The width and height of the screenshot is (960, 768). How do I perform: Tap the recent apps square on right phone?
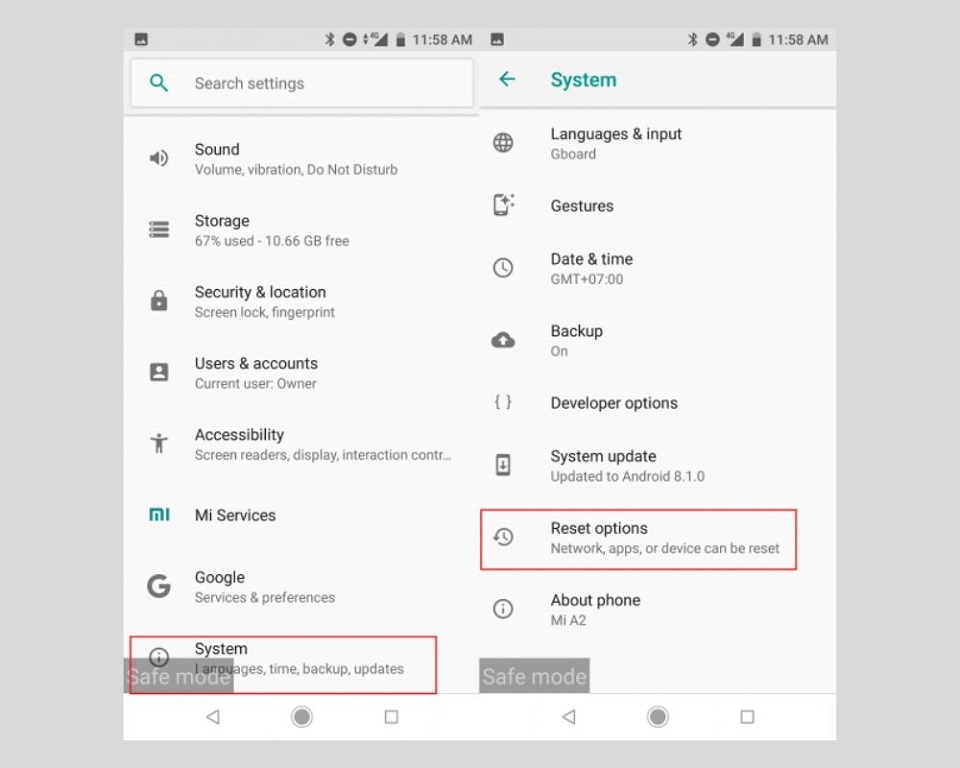(x=747, y=717)
